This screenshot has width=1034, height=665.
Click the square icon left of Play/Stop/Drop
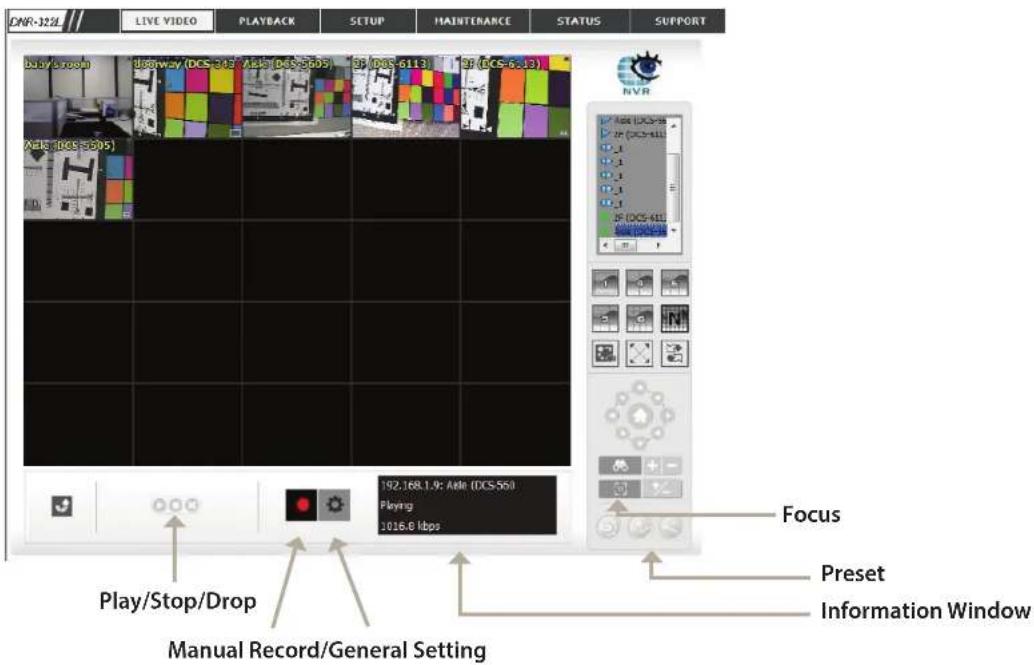pos(62,507)
